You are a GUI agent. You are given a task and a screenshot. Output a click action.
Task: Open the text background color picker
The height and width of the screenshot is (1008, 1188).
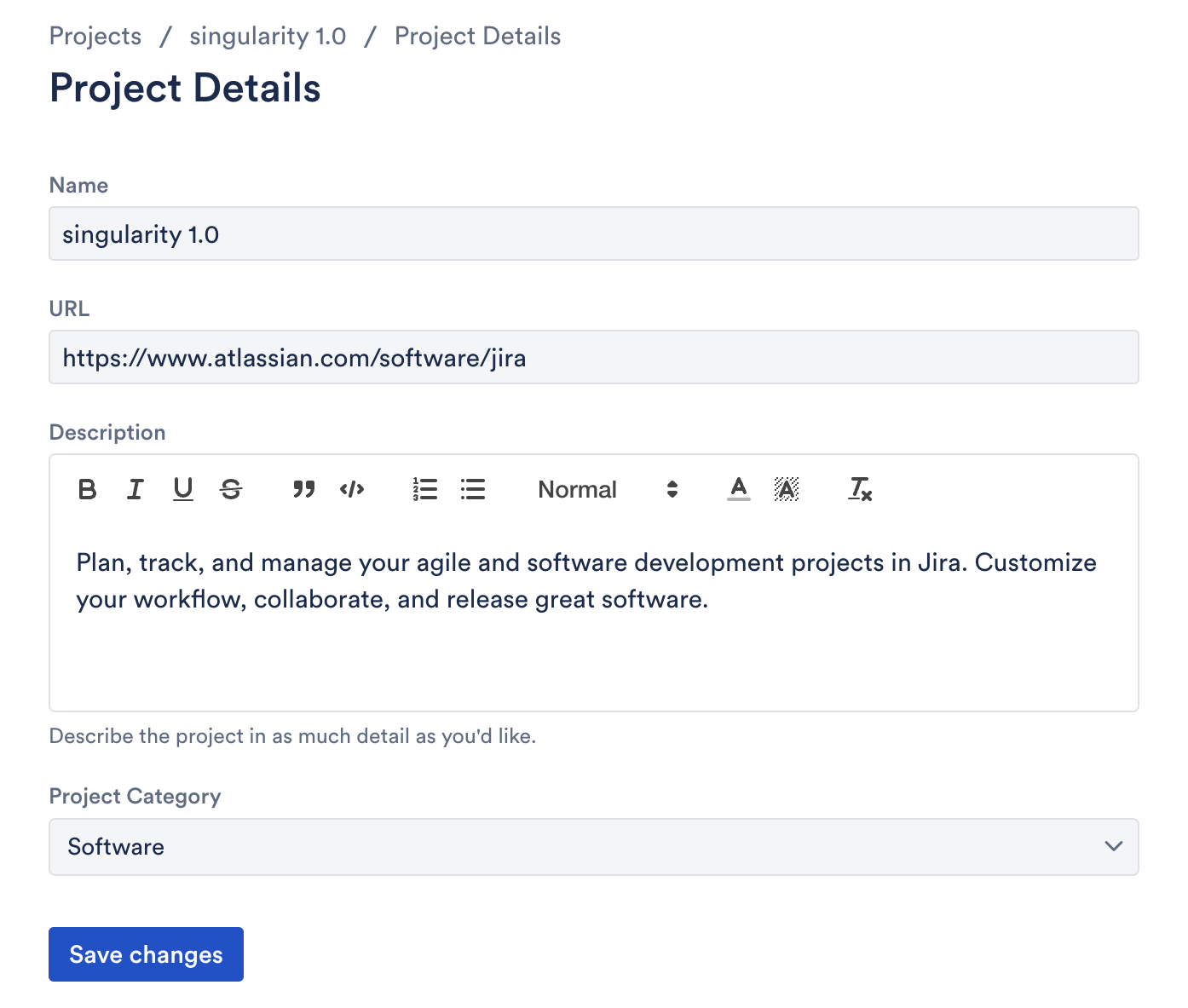[x=787, y=489]
